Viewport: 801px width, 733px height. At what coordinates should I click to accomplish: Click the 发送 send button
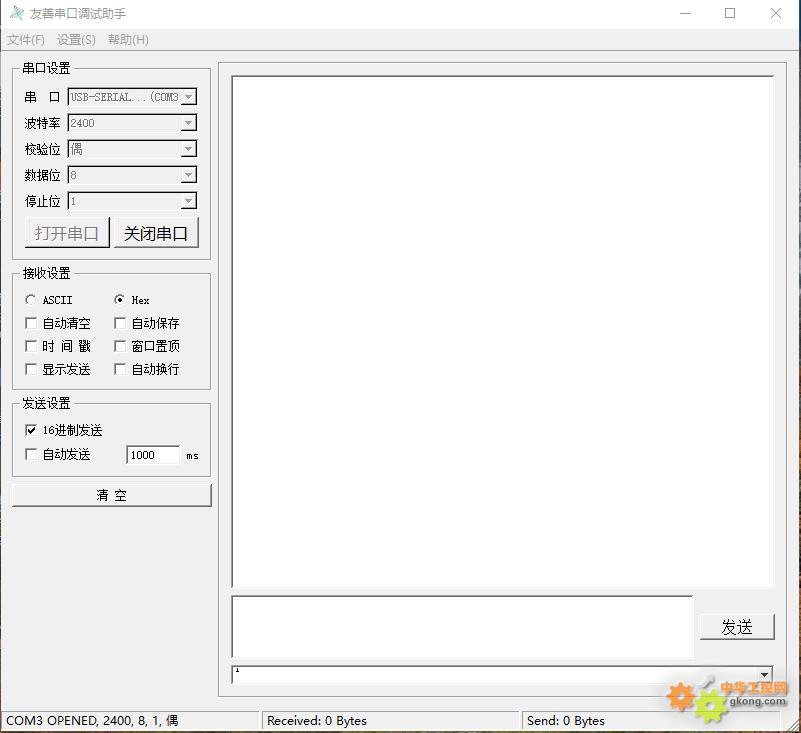[737, 627]
